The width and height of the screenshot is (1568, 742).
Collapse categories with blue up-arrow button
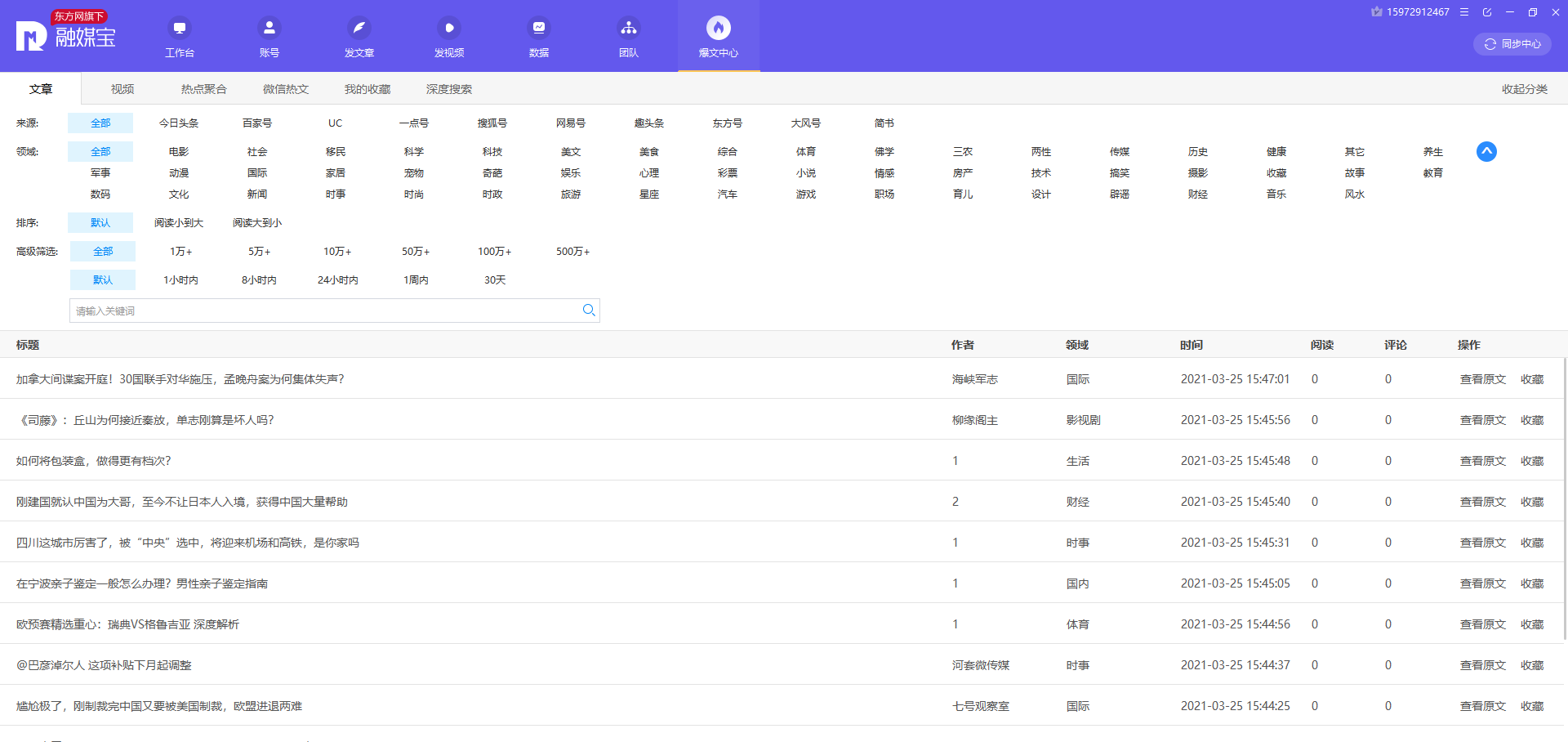point(1486,152)
